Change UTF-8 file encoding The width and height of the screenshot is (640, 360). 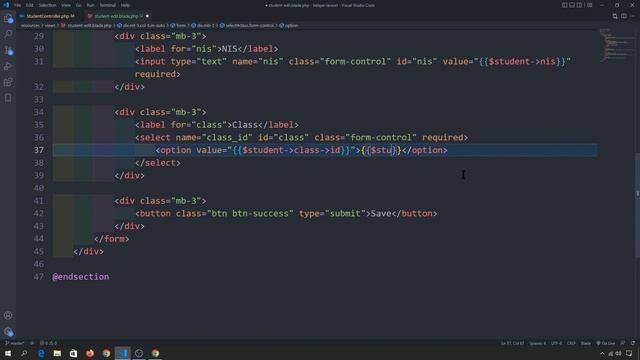pyautogui.click(x=556, y=343)
